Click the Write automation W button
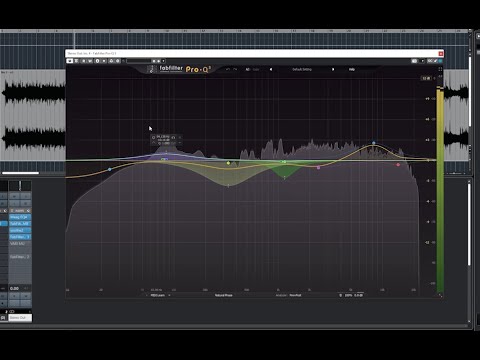 [90, 61]
